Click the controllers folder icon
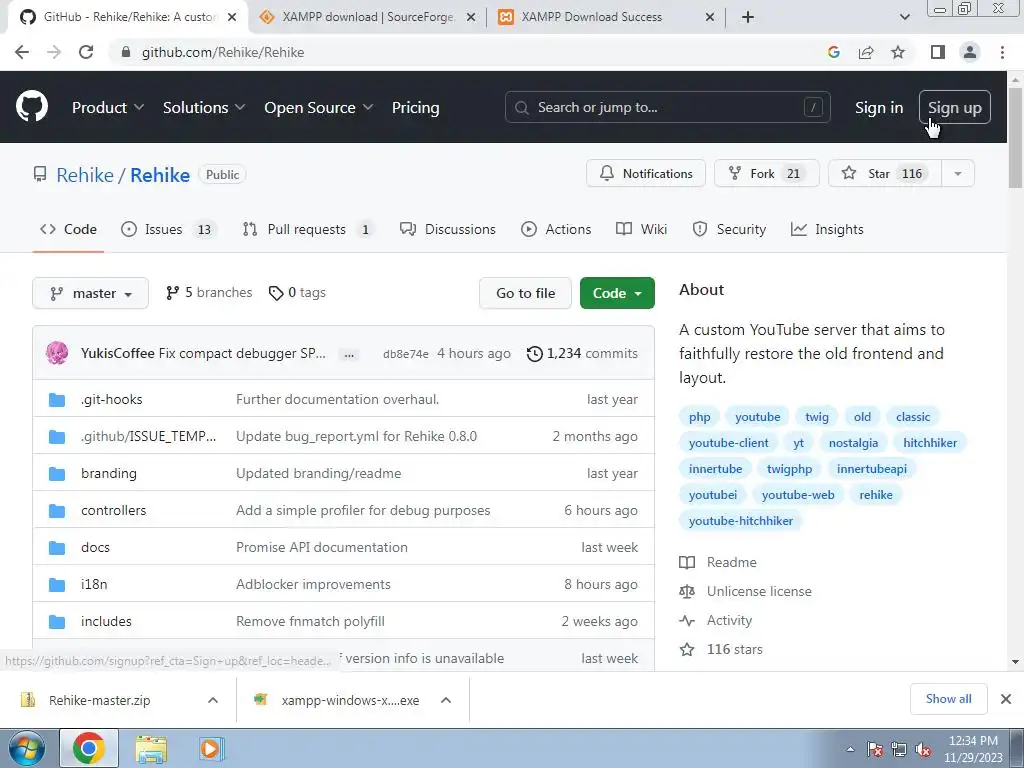 pyautogui.click(x=57, y=511)
